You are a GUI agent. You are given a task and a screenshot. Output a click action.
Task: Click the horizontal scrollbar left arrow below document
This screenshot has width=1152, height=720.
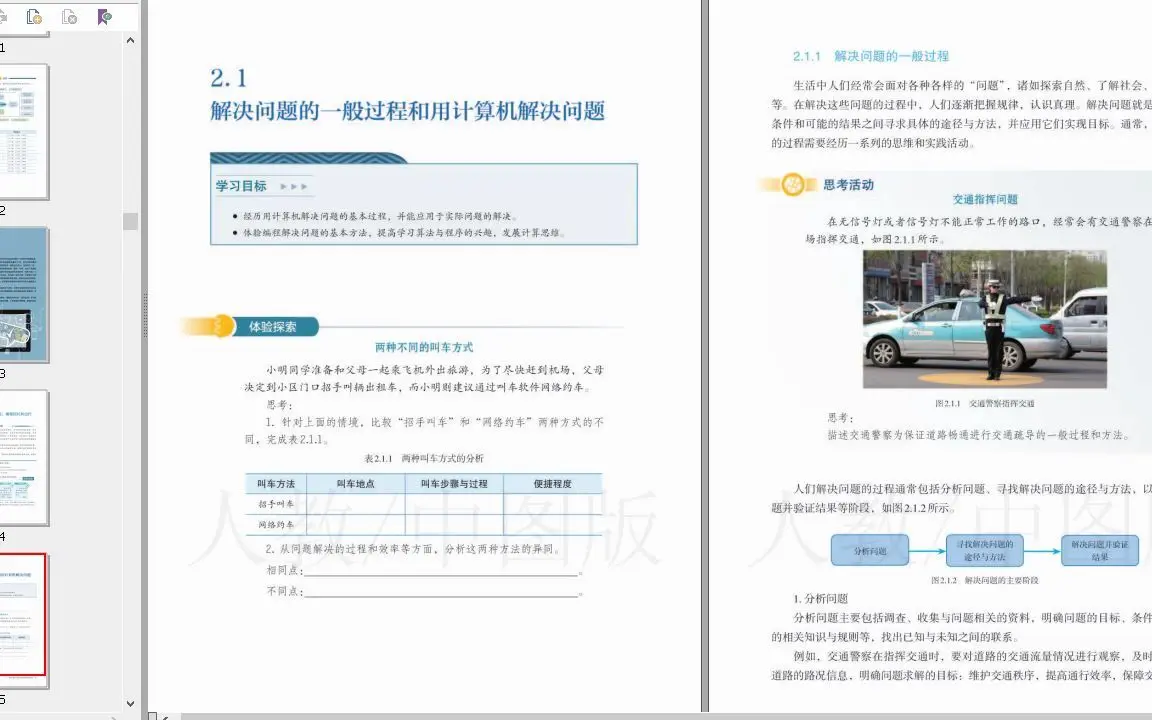(x=165, y=716)
